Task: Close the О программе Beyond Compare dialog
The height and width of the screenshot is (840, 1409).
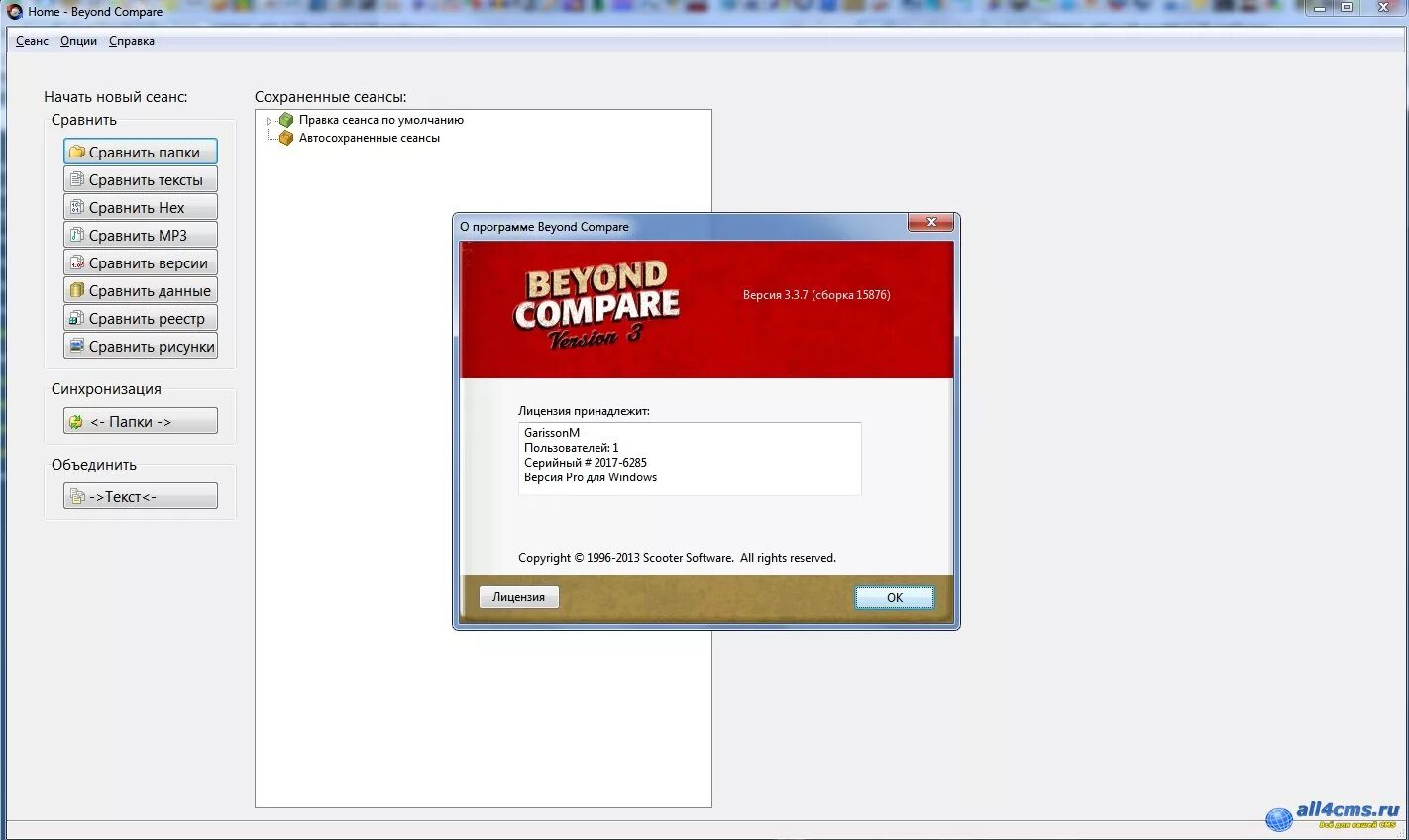Action: 931,223
